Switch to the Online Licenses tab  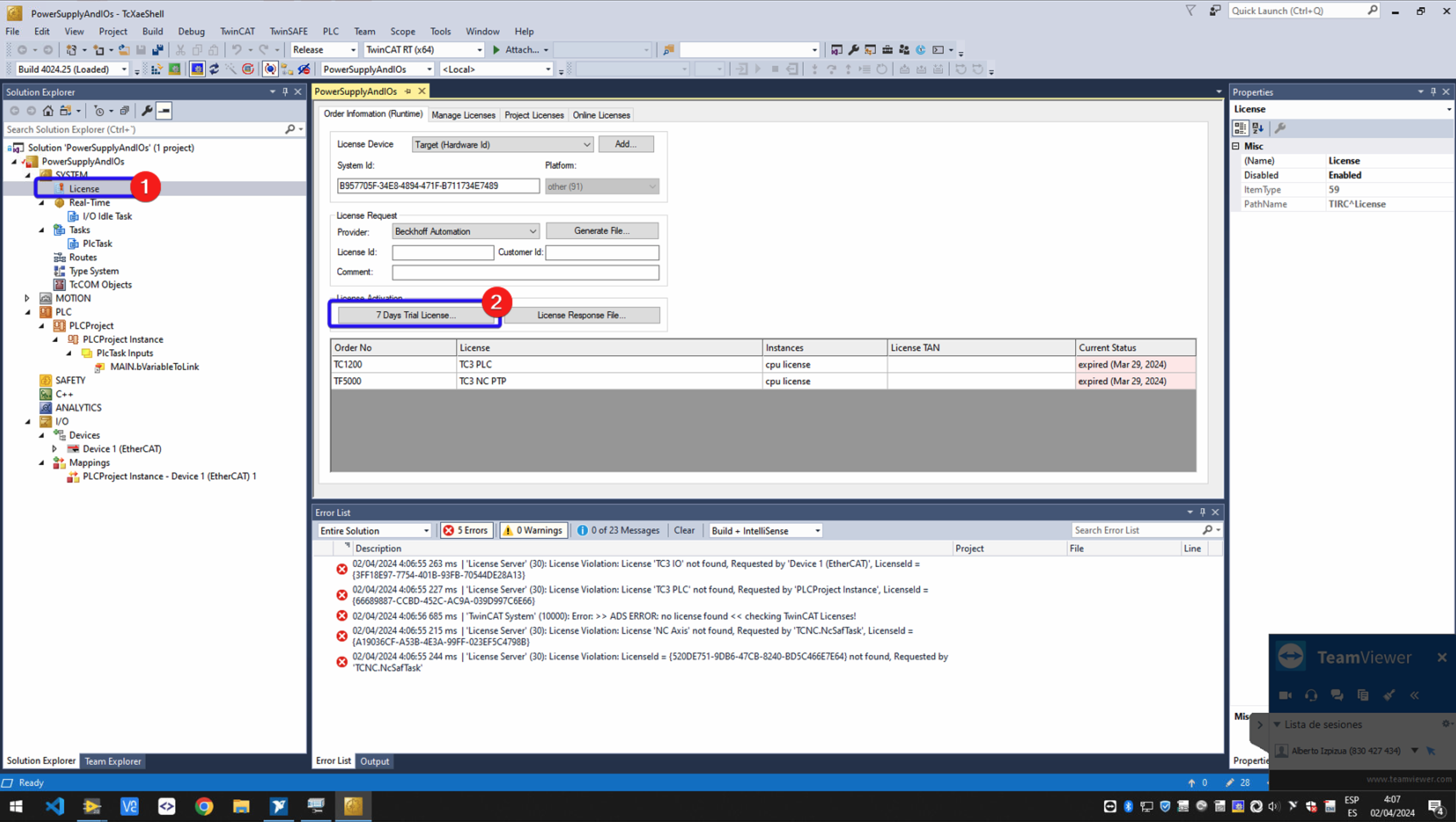pos(601,115)
